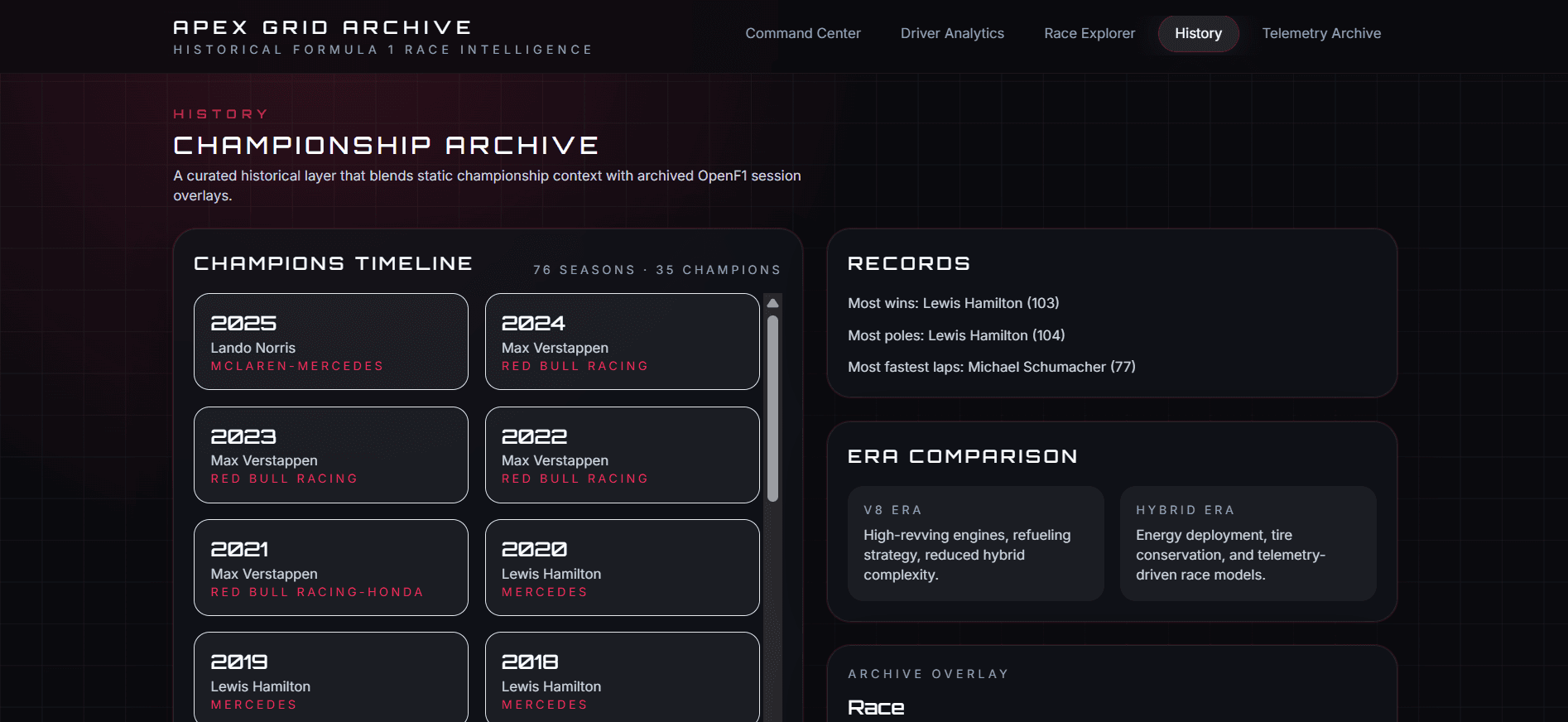Click the '76 Seasons · 35 Champions' label
Image resolution: width=1568 pixels, height=722 pixels.
[657, 270]
